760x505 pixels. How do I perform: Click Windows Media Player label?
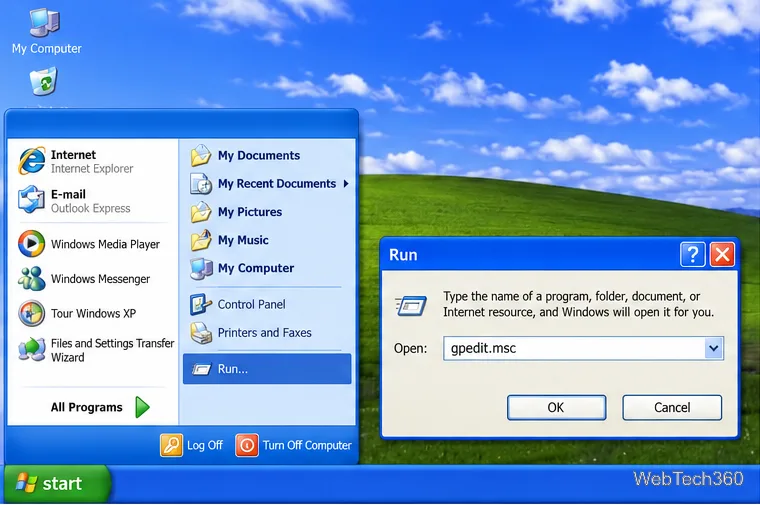tap(105, 244)
